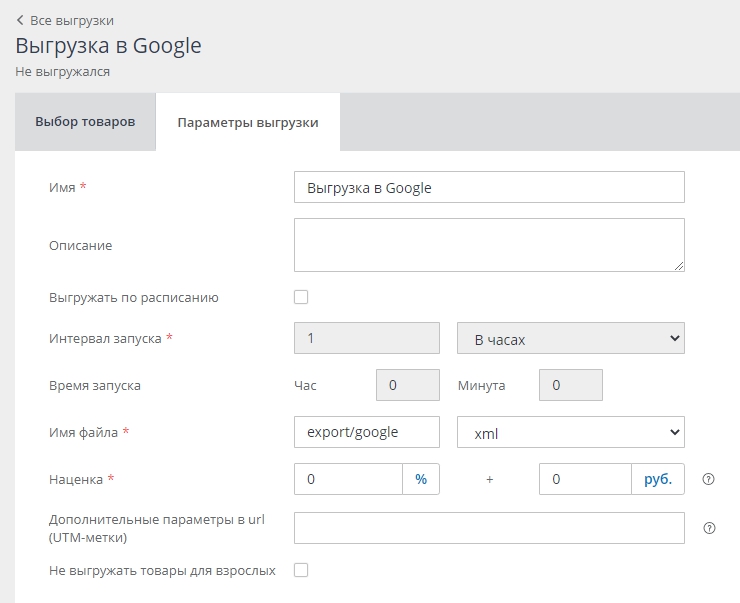
Task: Click the percent markup value field
Action: [x=348, y=479]
